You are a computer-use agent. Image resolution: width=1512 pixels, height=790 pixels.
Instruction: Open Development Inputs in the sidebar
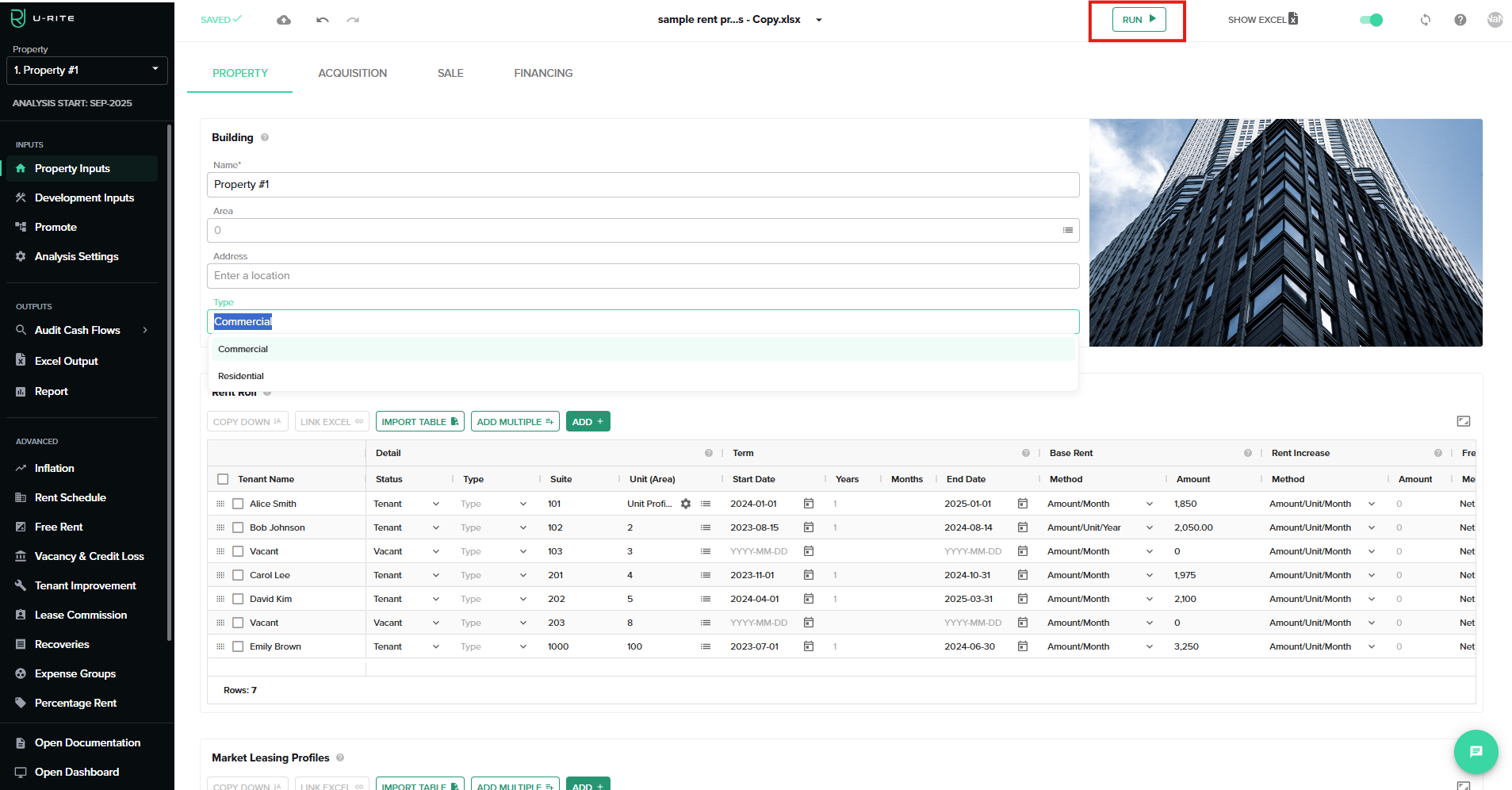tap(82, 197)
